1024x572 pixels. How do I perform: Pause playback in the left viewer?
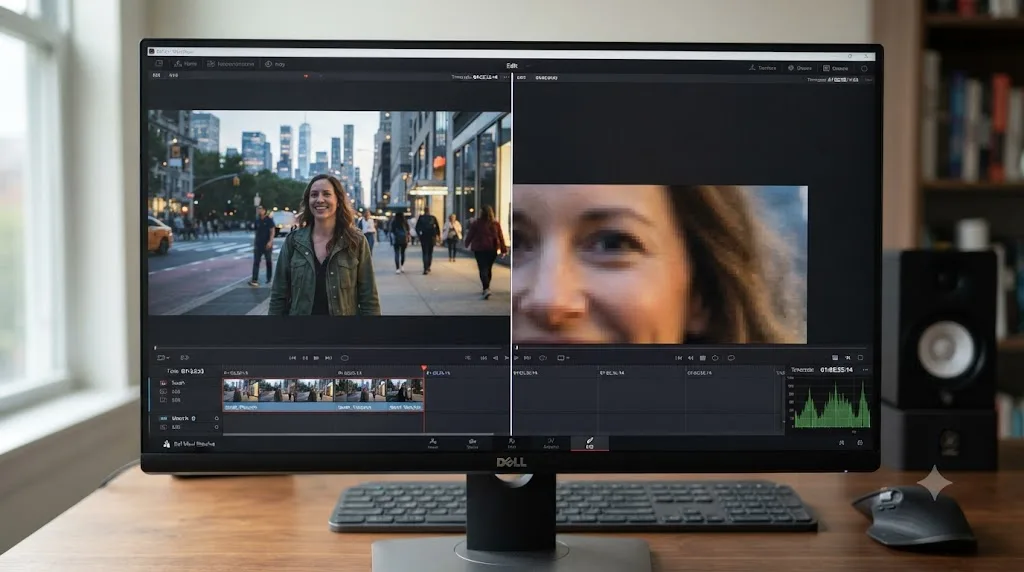point(305,358)
